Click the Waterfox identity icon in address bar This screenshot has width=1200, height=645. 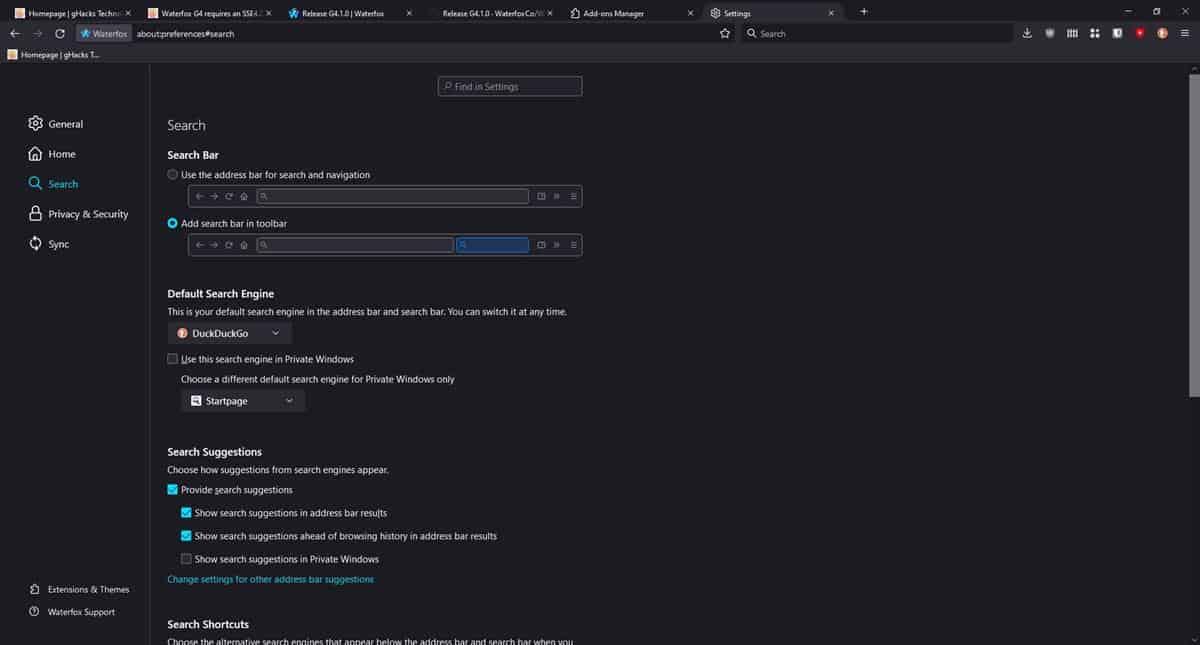pyautogui.click(x=105, y=33)
